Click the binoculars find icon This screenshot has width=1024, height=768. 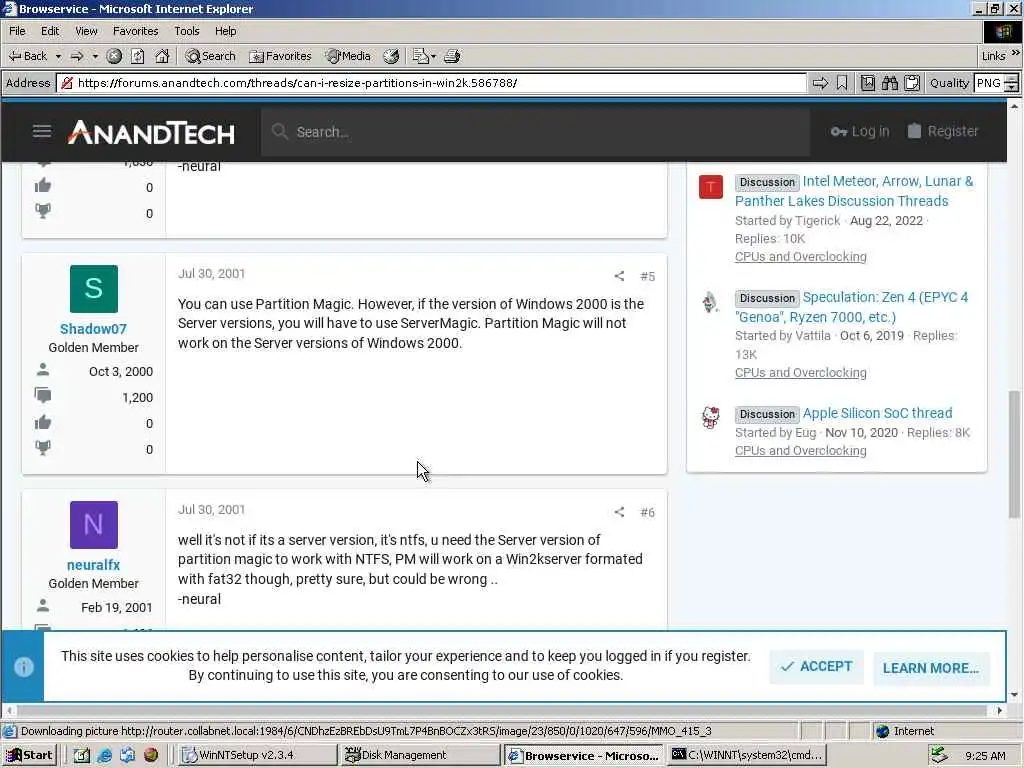point(889,83)
